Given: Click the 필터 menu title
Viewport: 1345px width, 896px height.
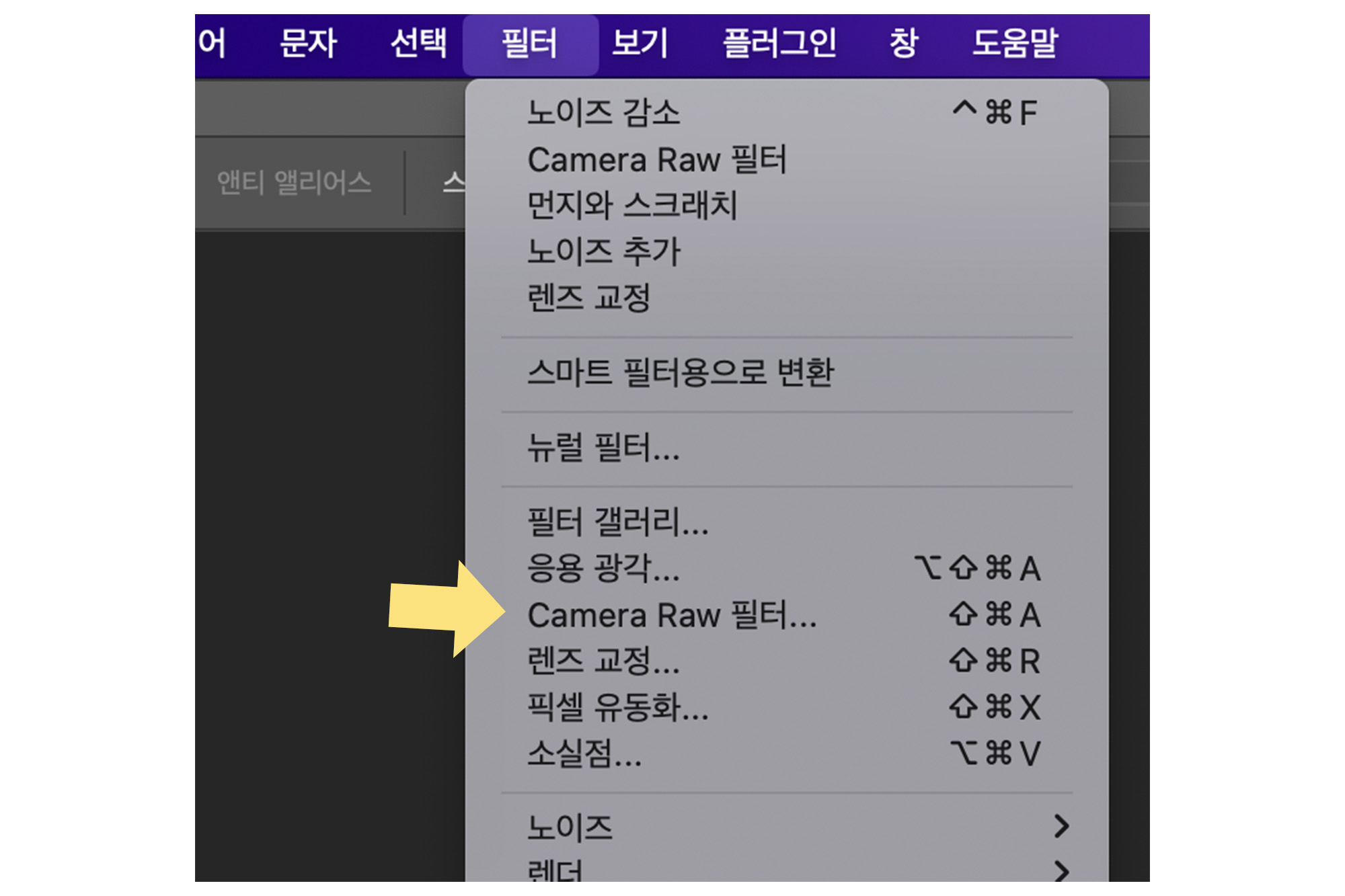Looking at the screenshot, I should (x=529, y=44).
